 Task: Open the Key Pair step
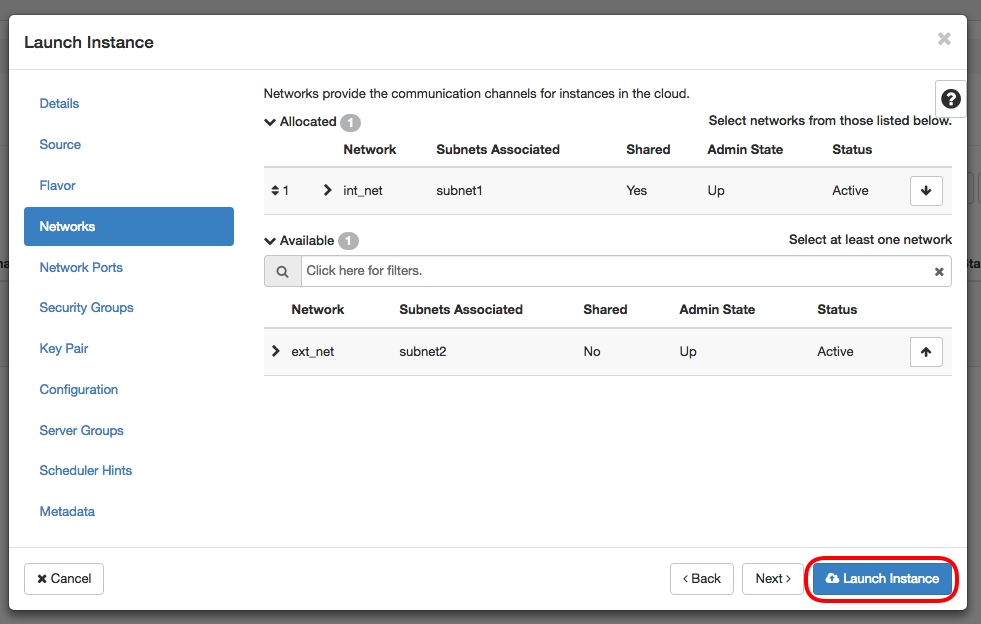[64, 349]
